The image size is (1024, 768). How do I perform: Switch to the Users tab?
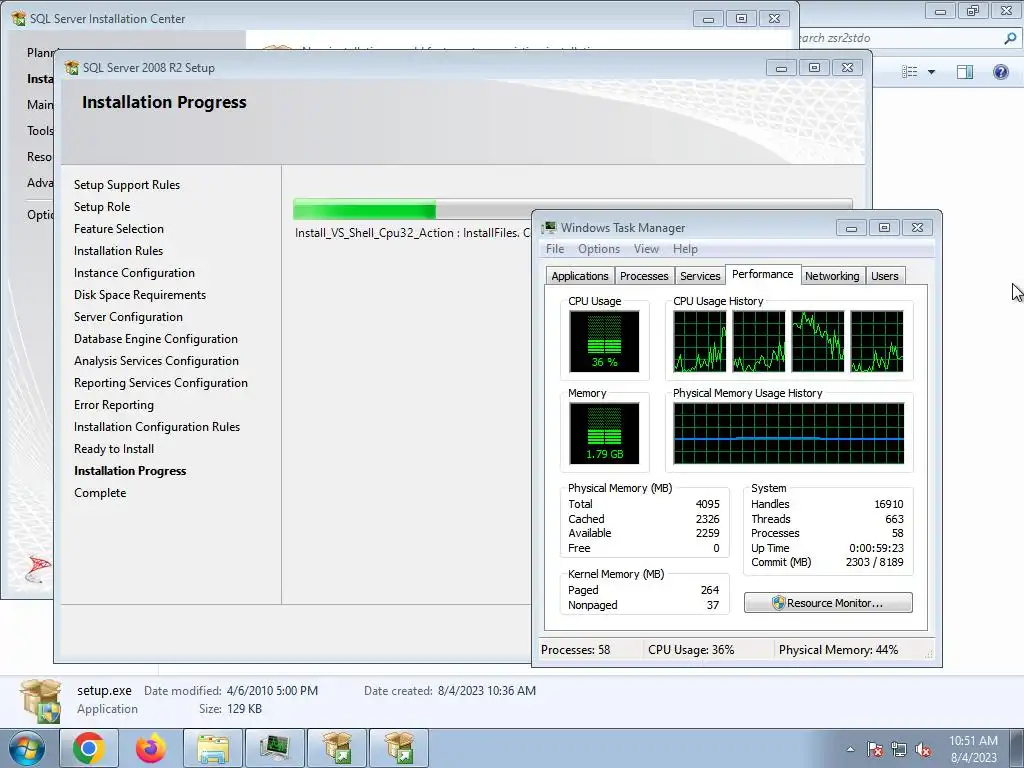(x=884, y=276)
